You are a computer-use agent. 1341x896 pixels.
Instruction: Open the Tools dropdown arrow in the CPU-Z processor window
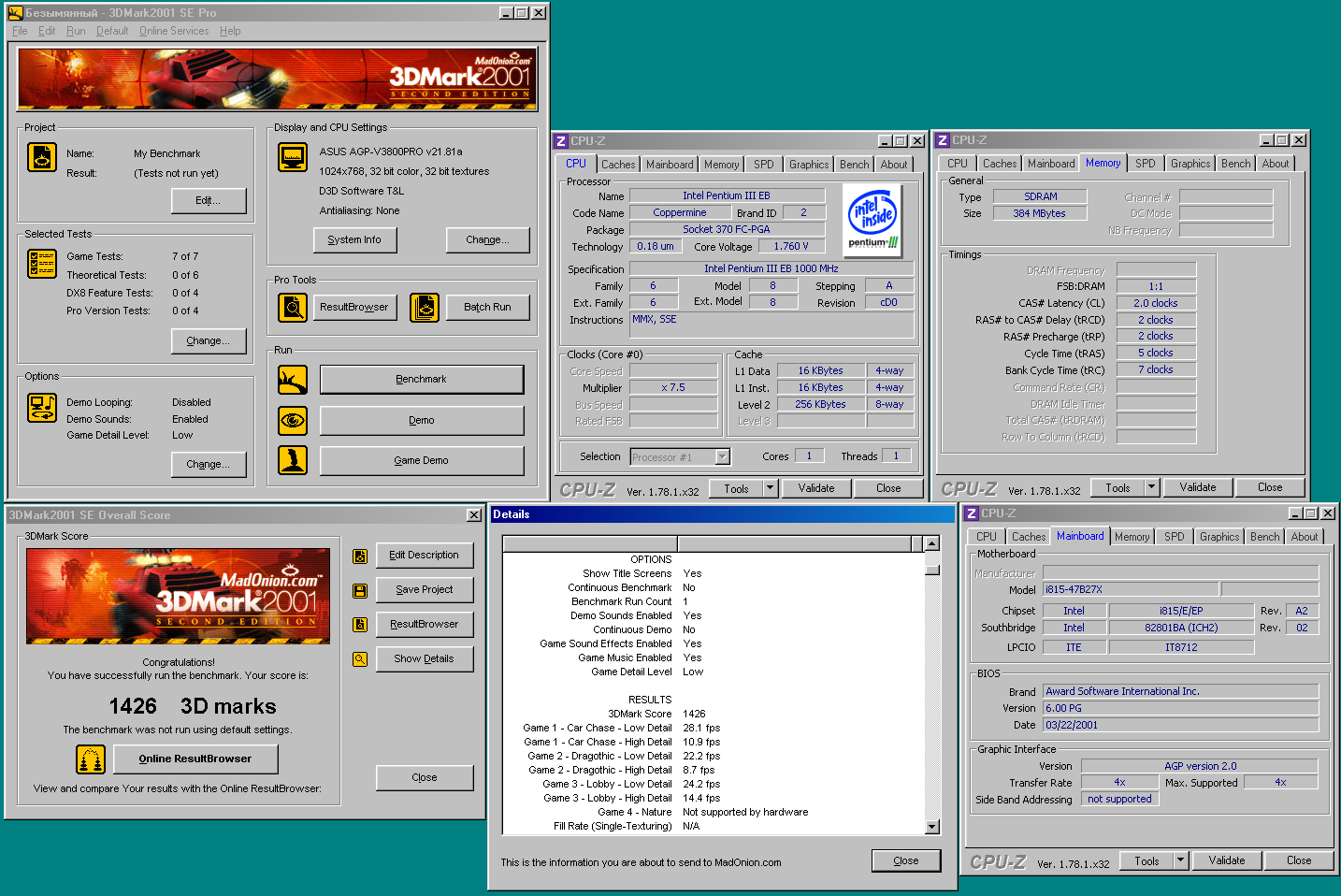click(x=771, y=488)
